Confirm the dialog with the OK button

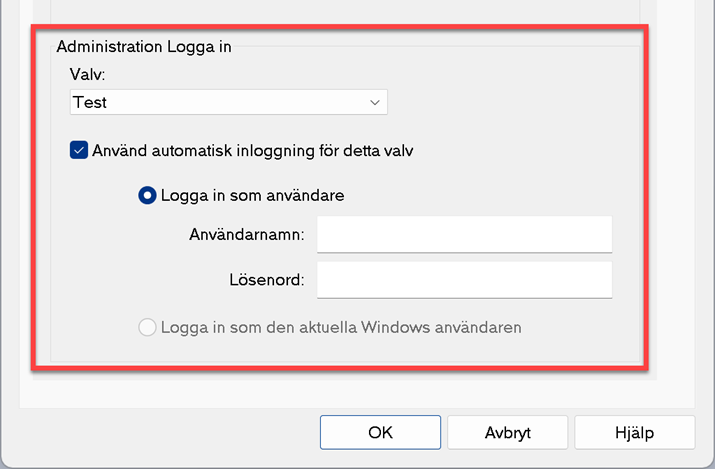(x=380, y=432)
